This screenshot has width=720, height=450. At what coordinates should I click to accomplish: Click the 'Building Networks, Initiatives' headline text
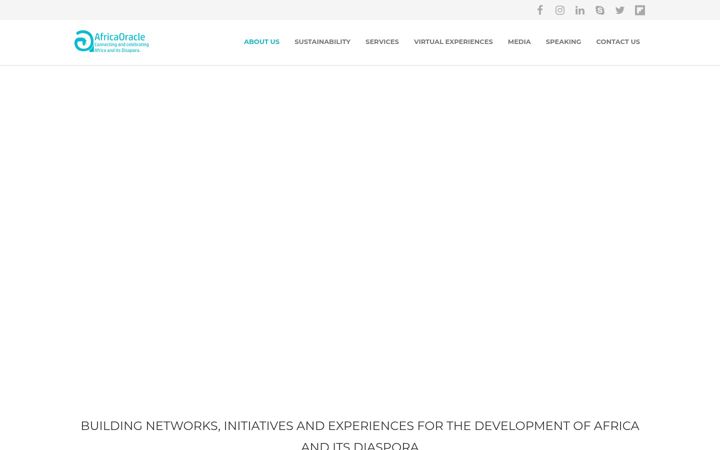[360, 435]
